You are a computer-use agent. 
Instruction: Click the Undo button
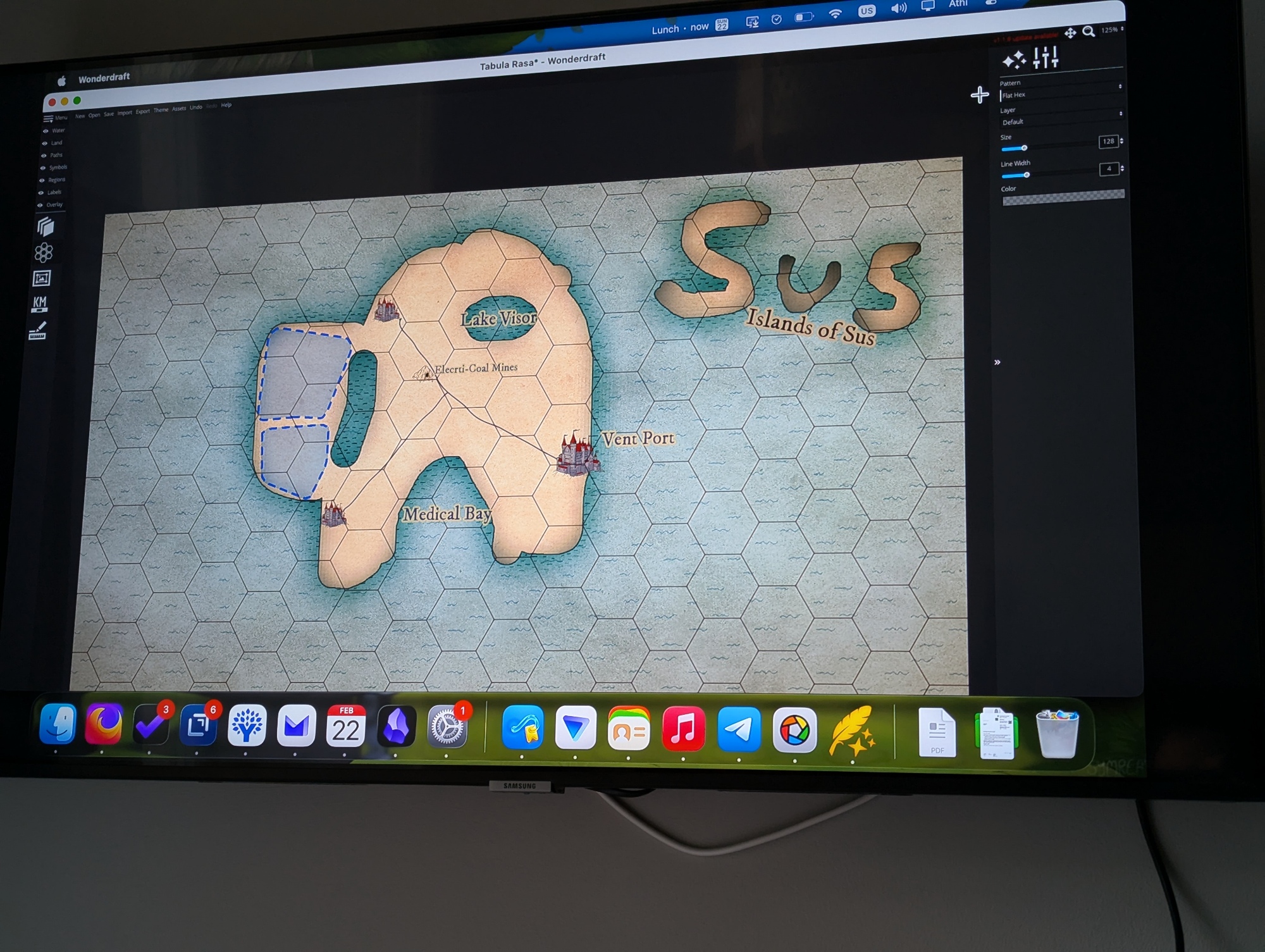pos(196,108)
